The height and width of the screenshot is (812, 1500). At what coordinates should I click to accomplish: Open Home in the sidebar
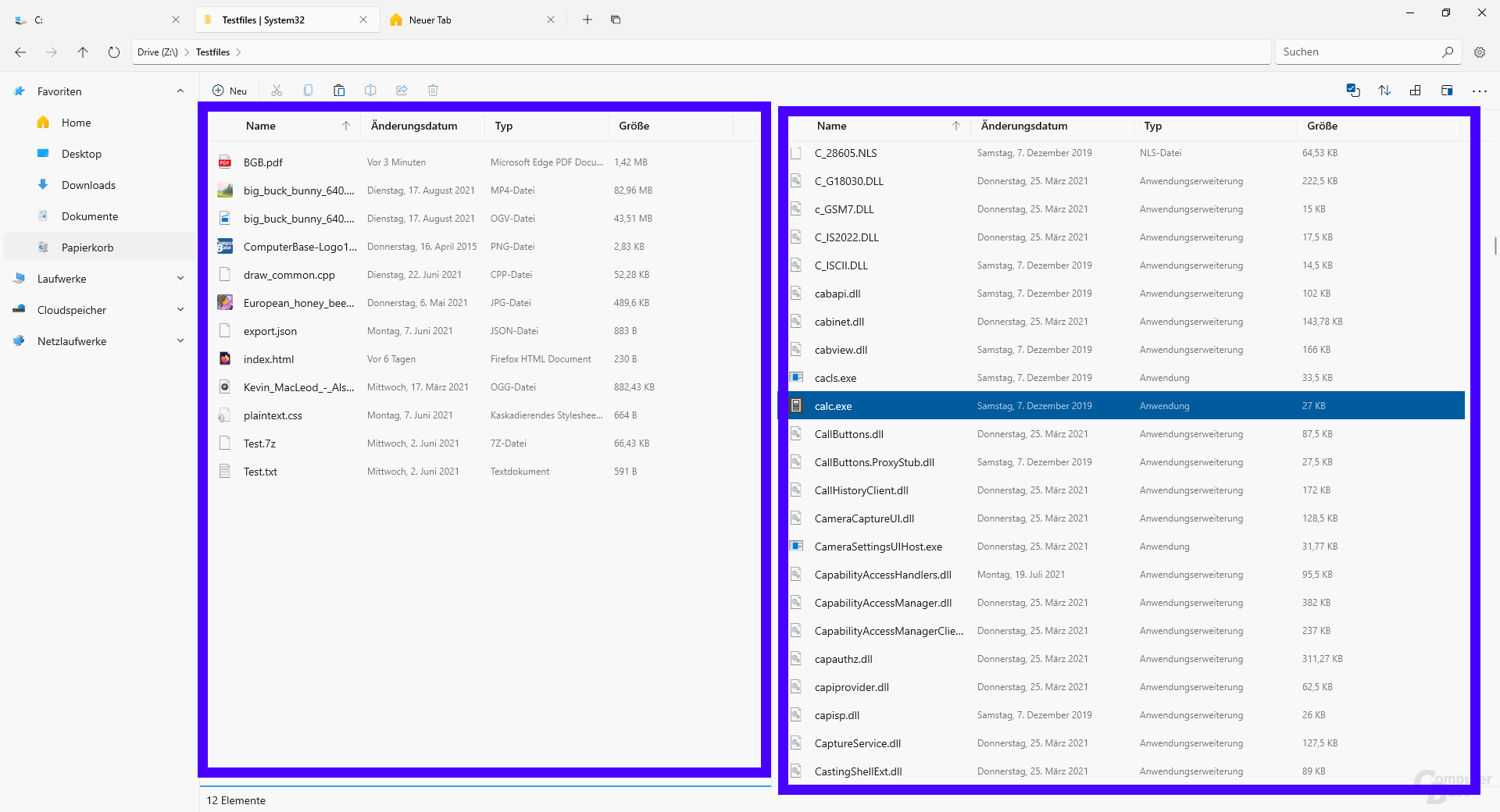[x=100, y=123]
